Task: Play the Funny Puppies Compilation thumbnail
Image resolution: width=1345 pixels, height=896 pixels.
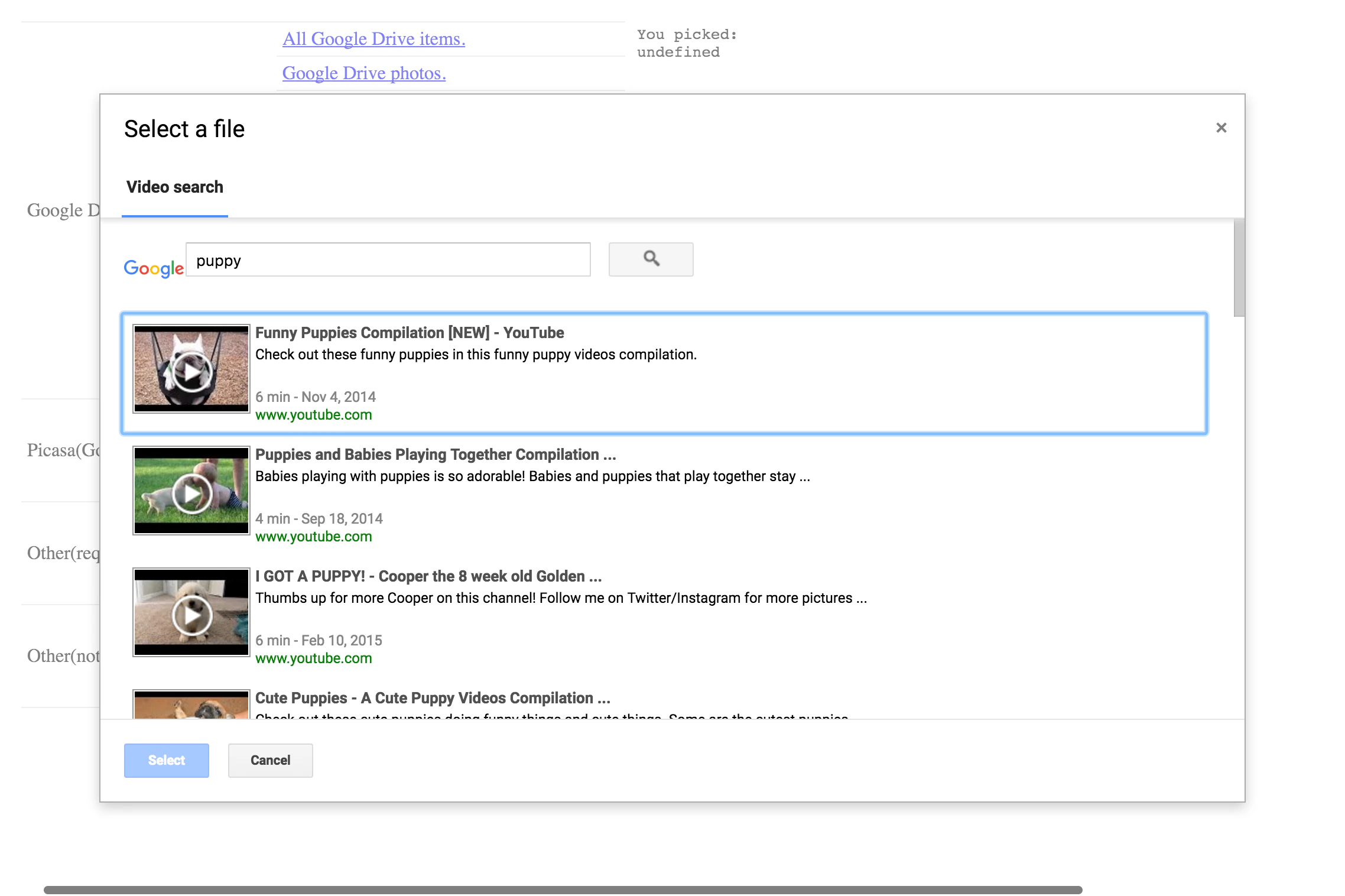Action: (191, 369)
